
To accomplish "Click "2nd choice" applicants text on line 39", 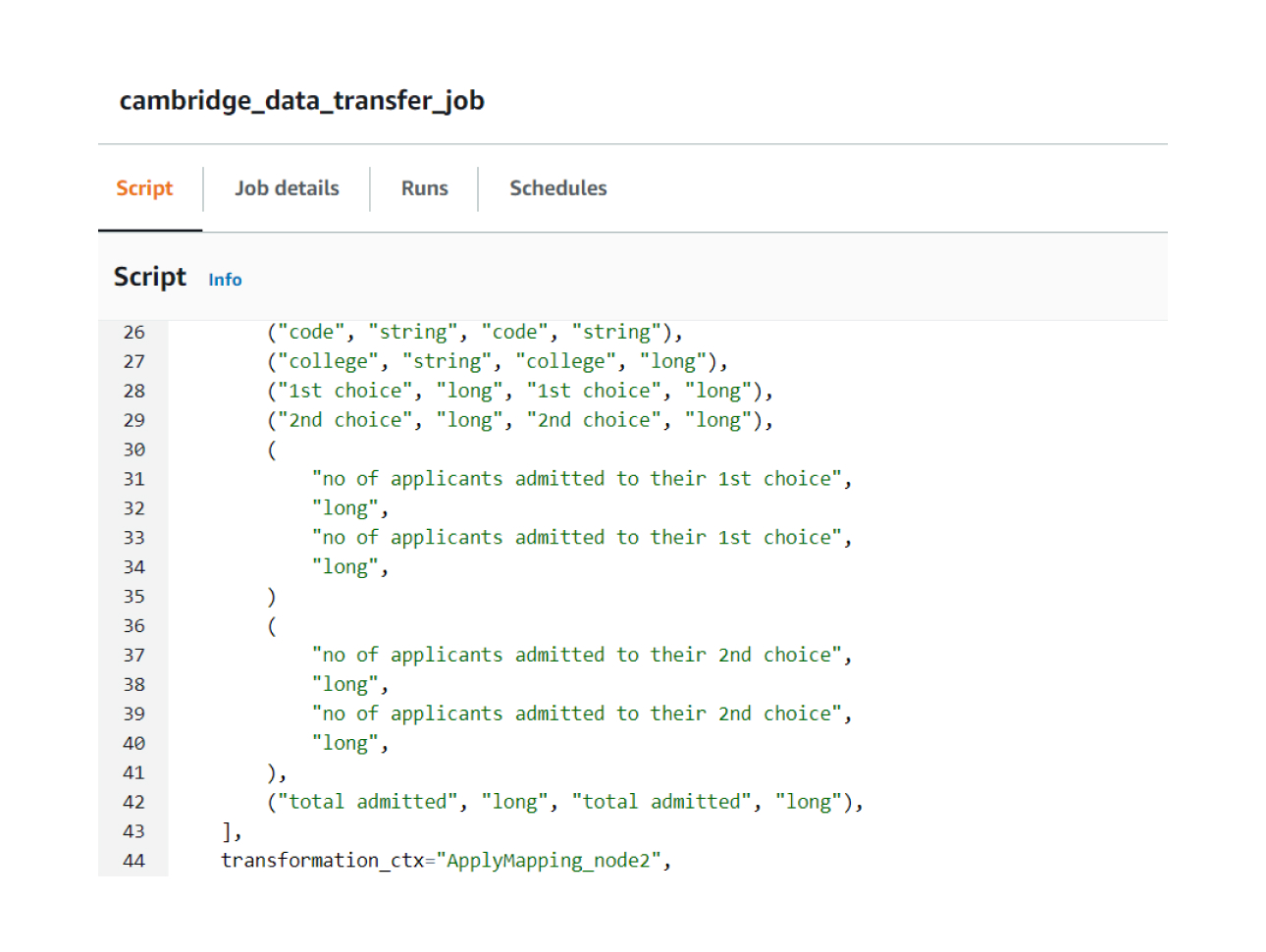I will coord(582,714).
